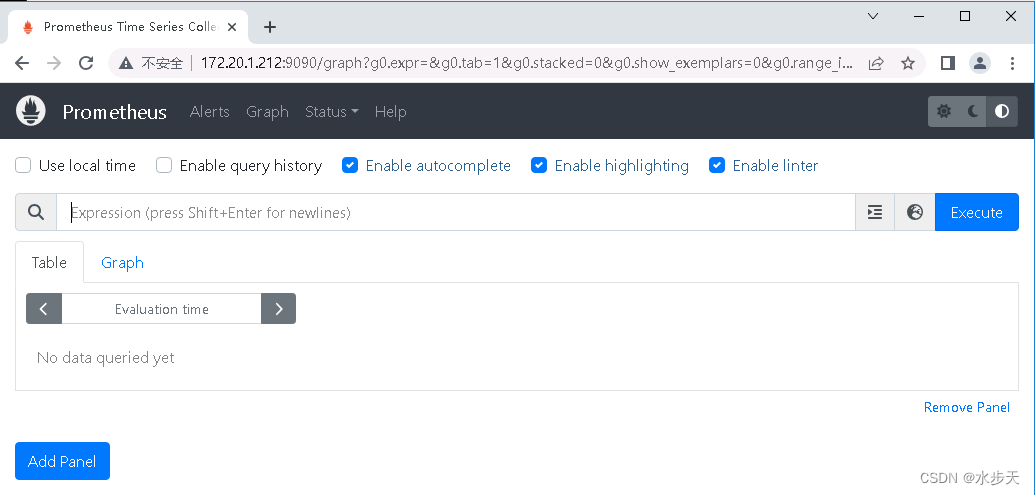Click Add Panel button
The image size is (1035, 495).
pos(62,461)
